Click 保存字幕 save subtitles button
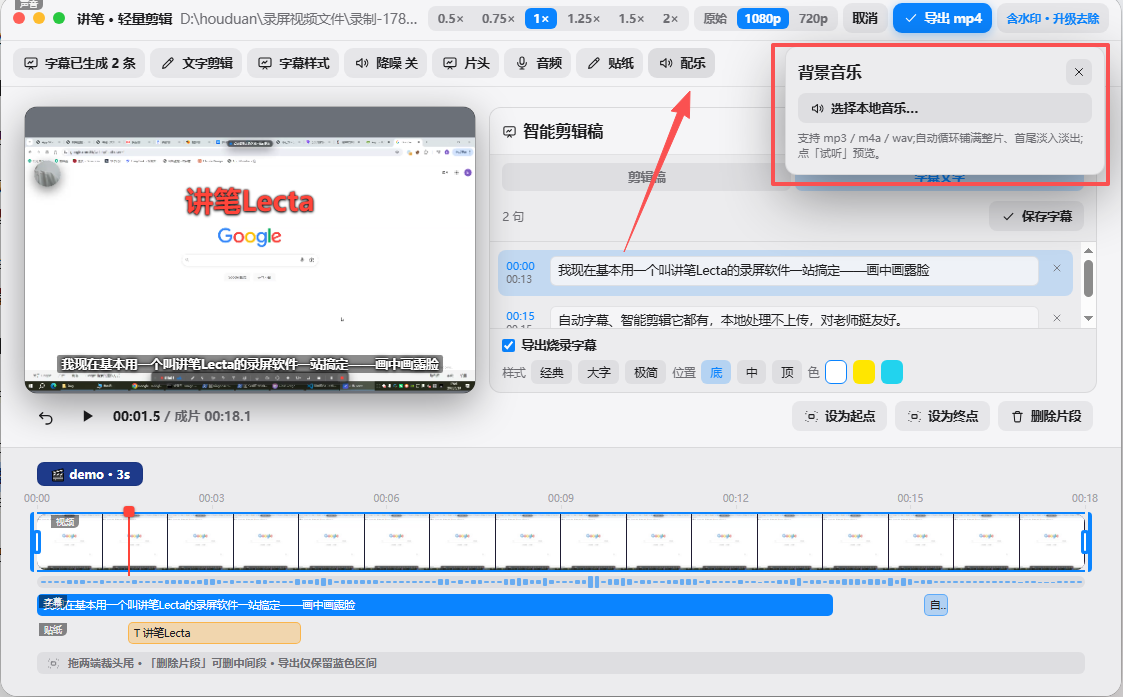1123x697 pixels. 1036,216
